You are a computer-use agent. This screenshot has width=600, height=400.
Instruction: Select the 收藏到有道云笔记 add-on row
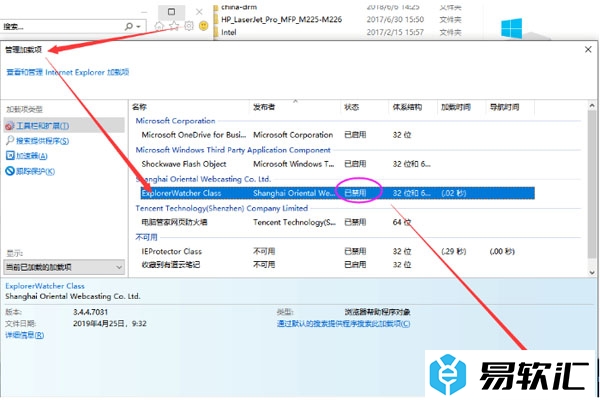click(337, 264)
